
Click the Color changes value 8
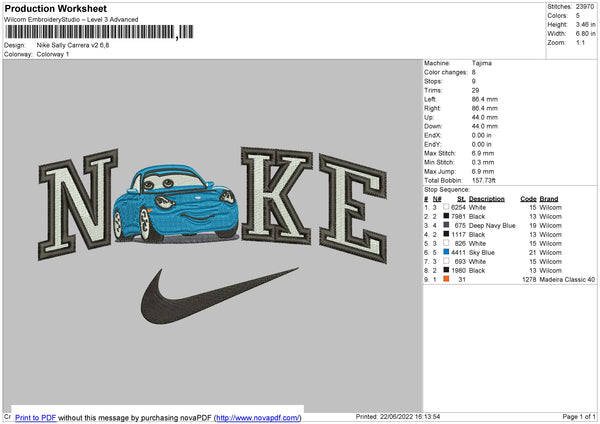point(474,72)
